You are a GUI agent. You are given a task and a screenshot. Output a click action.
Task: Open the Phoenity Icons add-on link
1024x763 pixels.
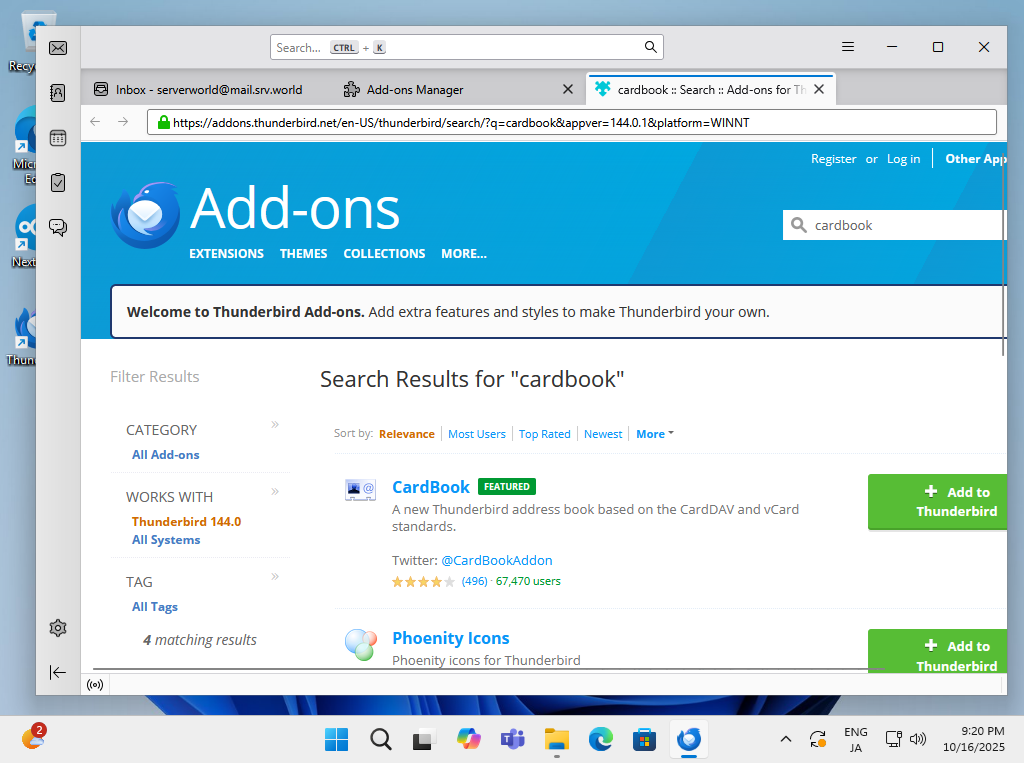(450, 638)
